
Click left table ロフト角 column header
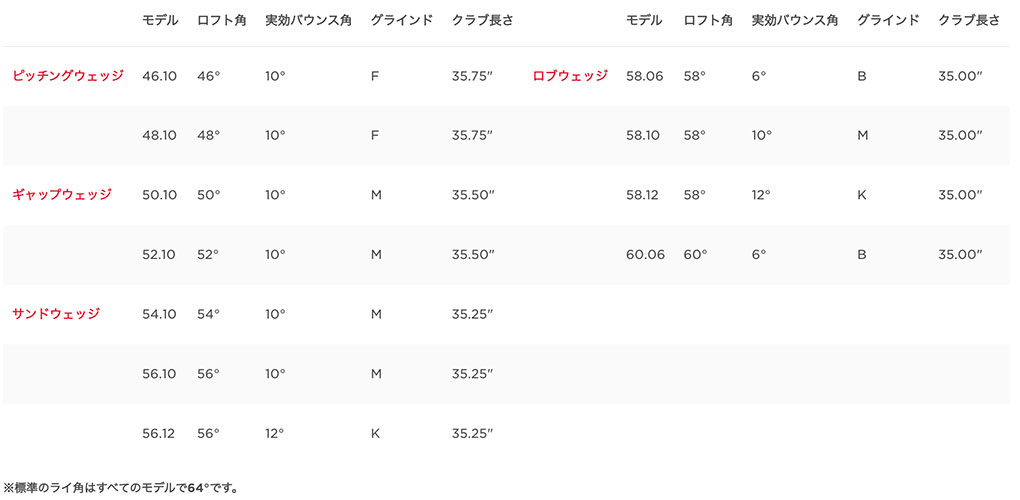(220, 21)
